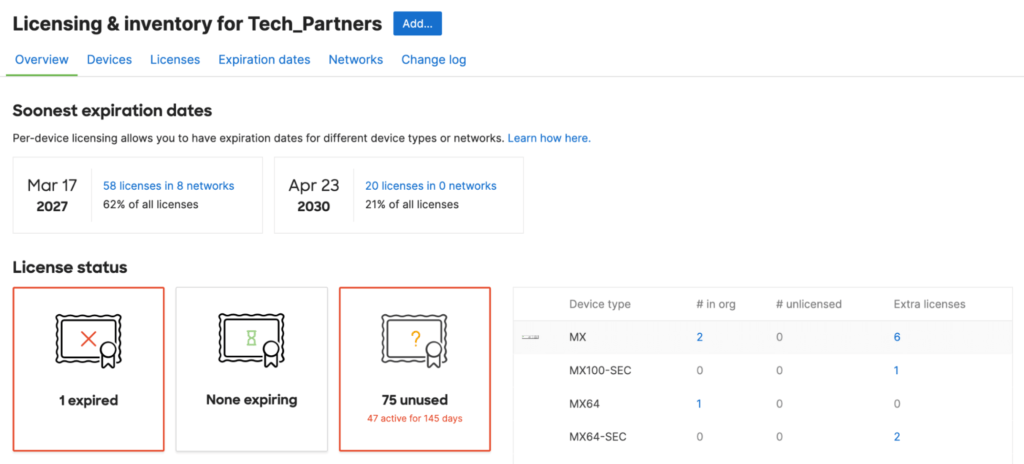
Task: Open the Change log tab
Action: point(434,59)
